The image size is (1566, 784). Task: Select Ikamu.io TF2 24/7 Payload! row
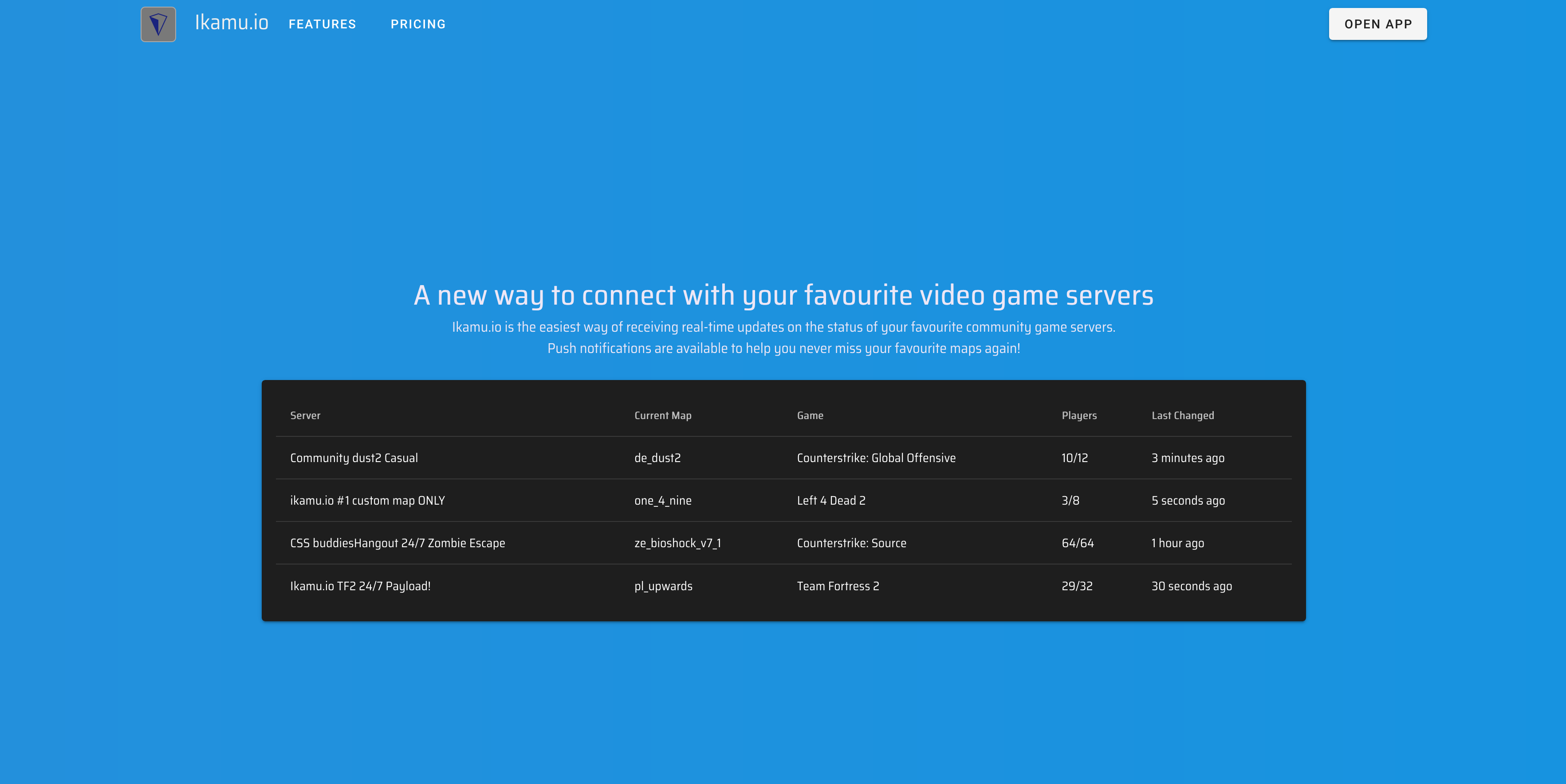360,587
